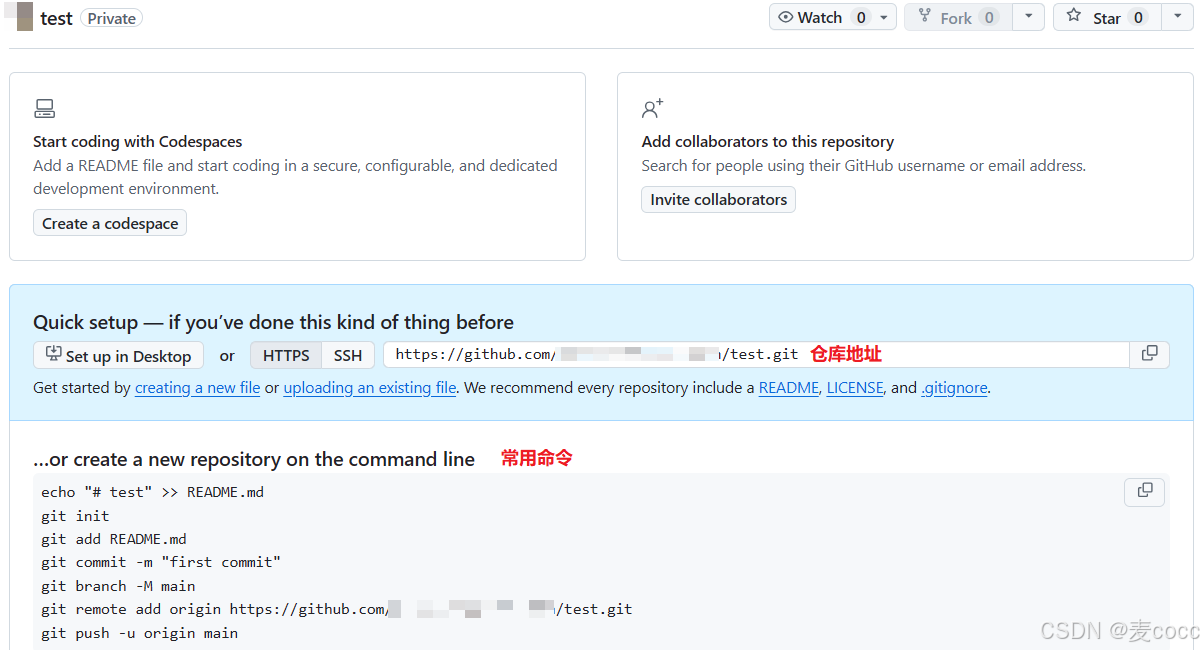Click the git init command line
This screenshot has height=650, width=1204.
(x=75, y=516)
